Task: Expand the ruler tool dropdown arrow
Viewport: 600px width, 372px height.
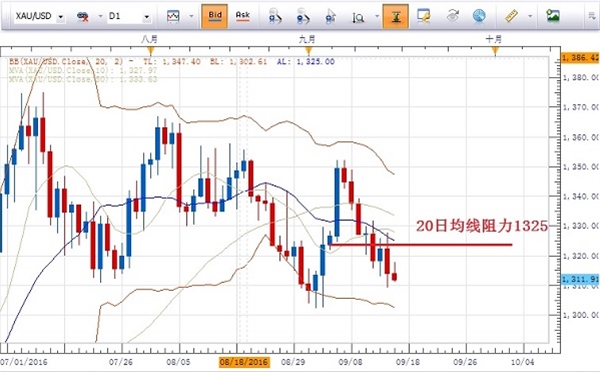Action: 530,16
